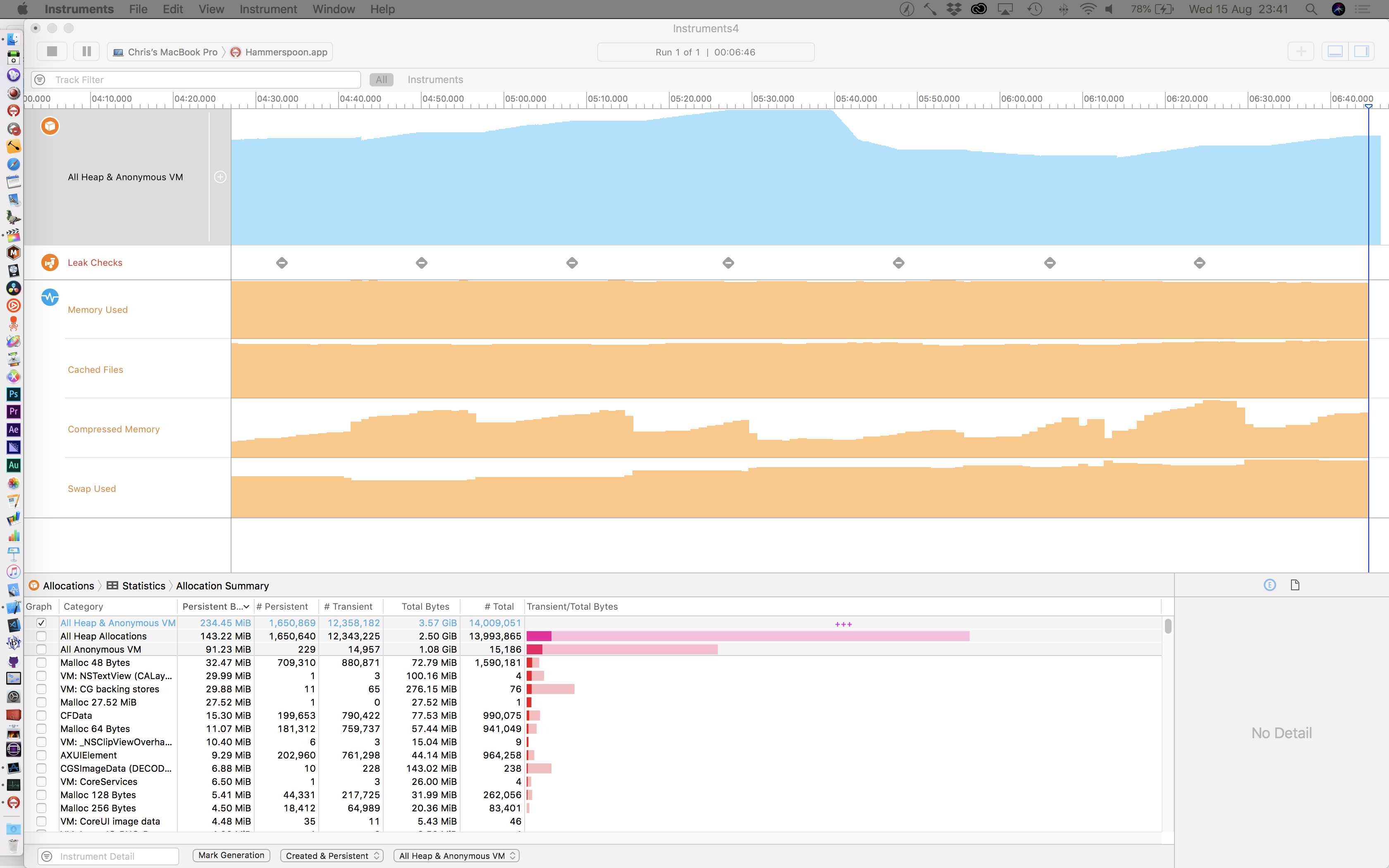The width and height of the screenshot is (1389, 868).
Task: Select the All filter tab
Action: click(381, 79)
